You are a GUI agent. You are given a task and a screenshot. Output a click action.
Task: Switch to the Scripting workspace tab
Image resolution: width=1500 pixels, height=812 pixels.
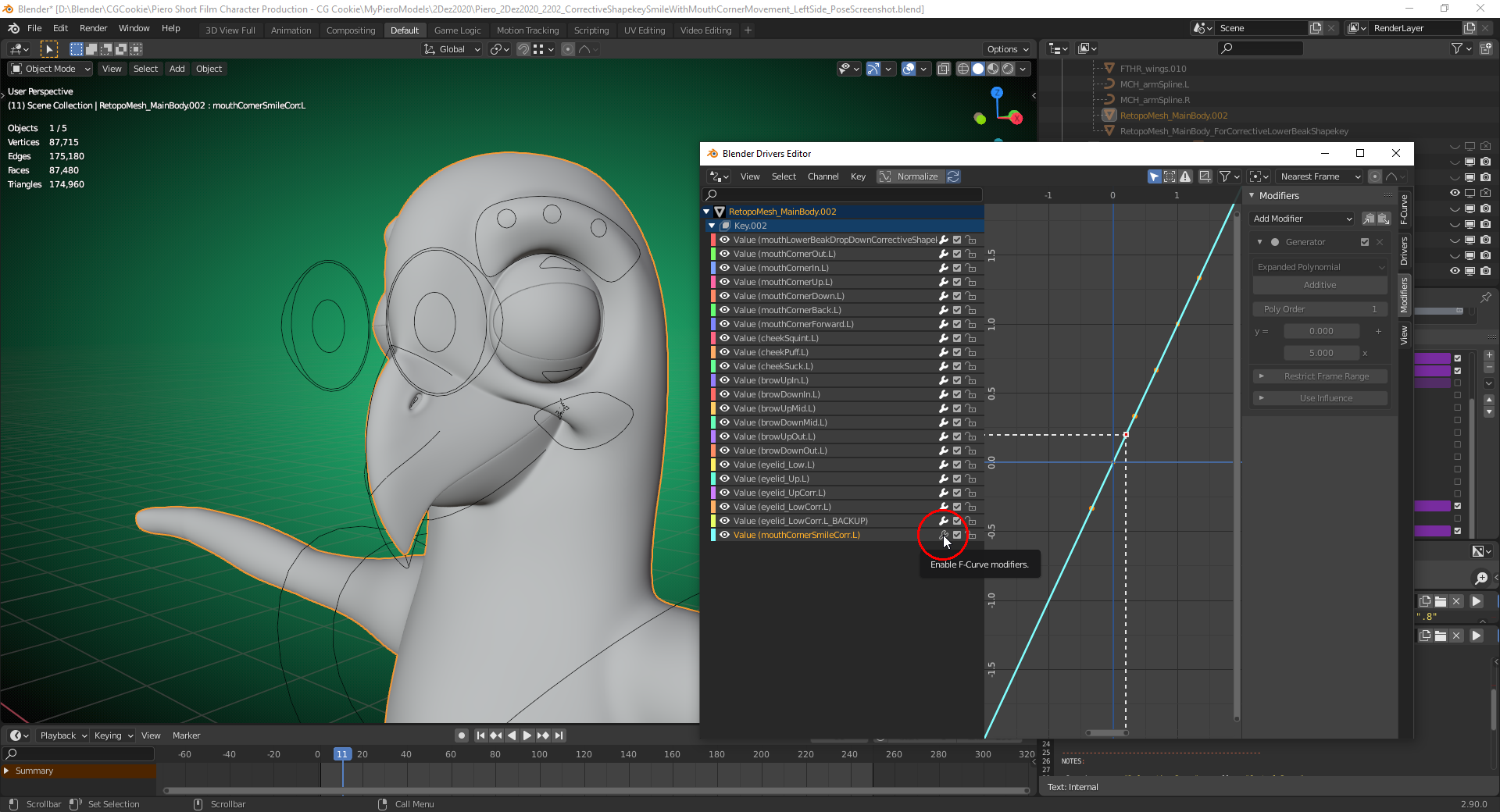591,30
